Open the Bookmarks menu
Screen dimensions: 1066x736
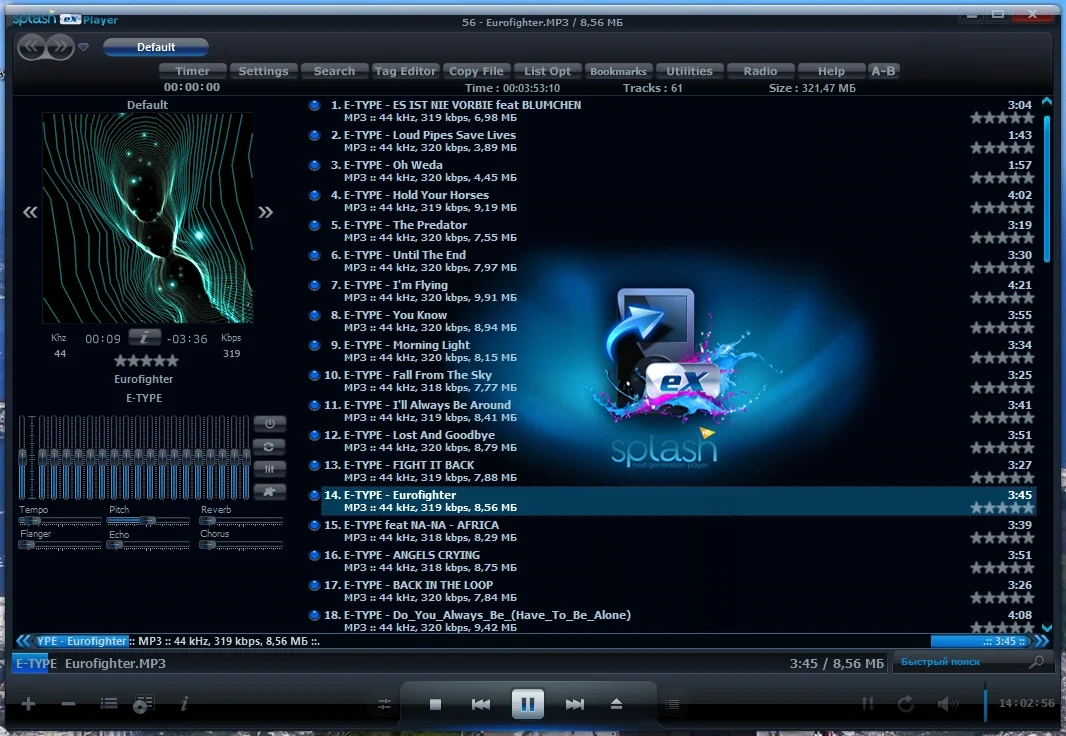coord(618,71)
